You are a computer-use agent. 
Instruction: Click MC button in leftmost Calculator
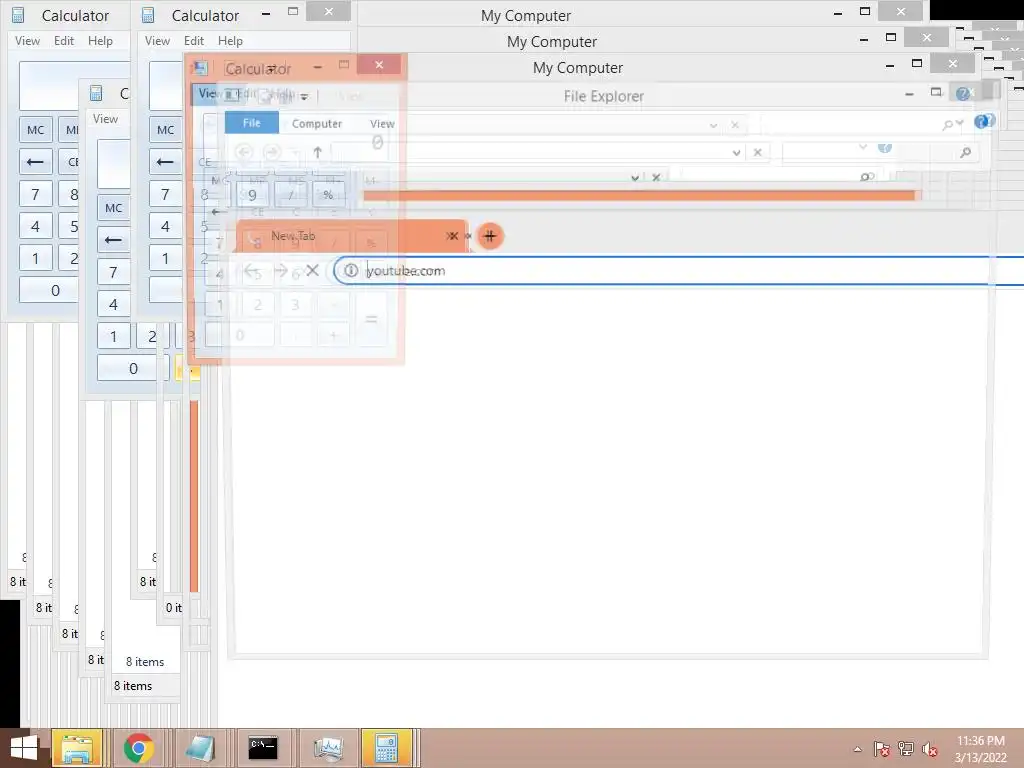pyautogui.click(x=35, y=130)
